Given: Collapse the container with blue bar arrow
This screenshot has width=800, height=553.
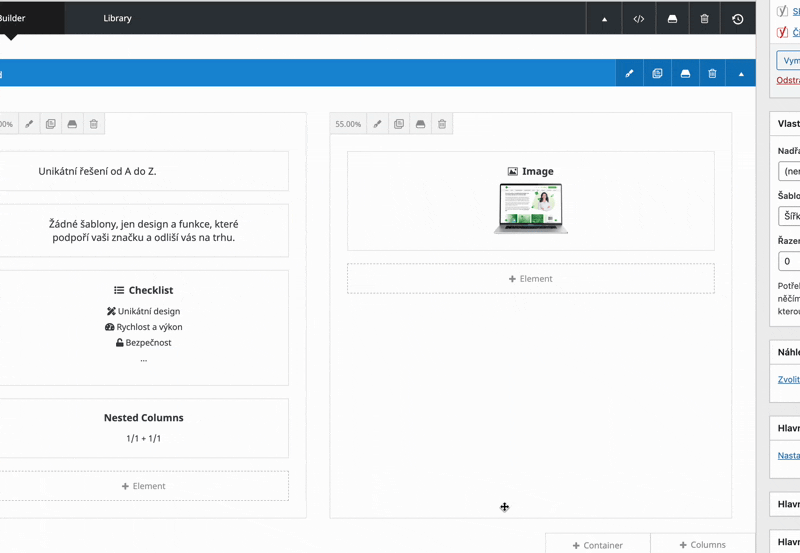Looking at the screenshot, I should tap(741, 74).
